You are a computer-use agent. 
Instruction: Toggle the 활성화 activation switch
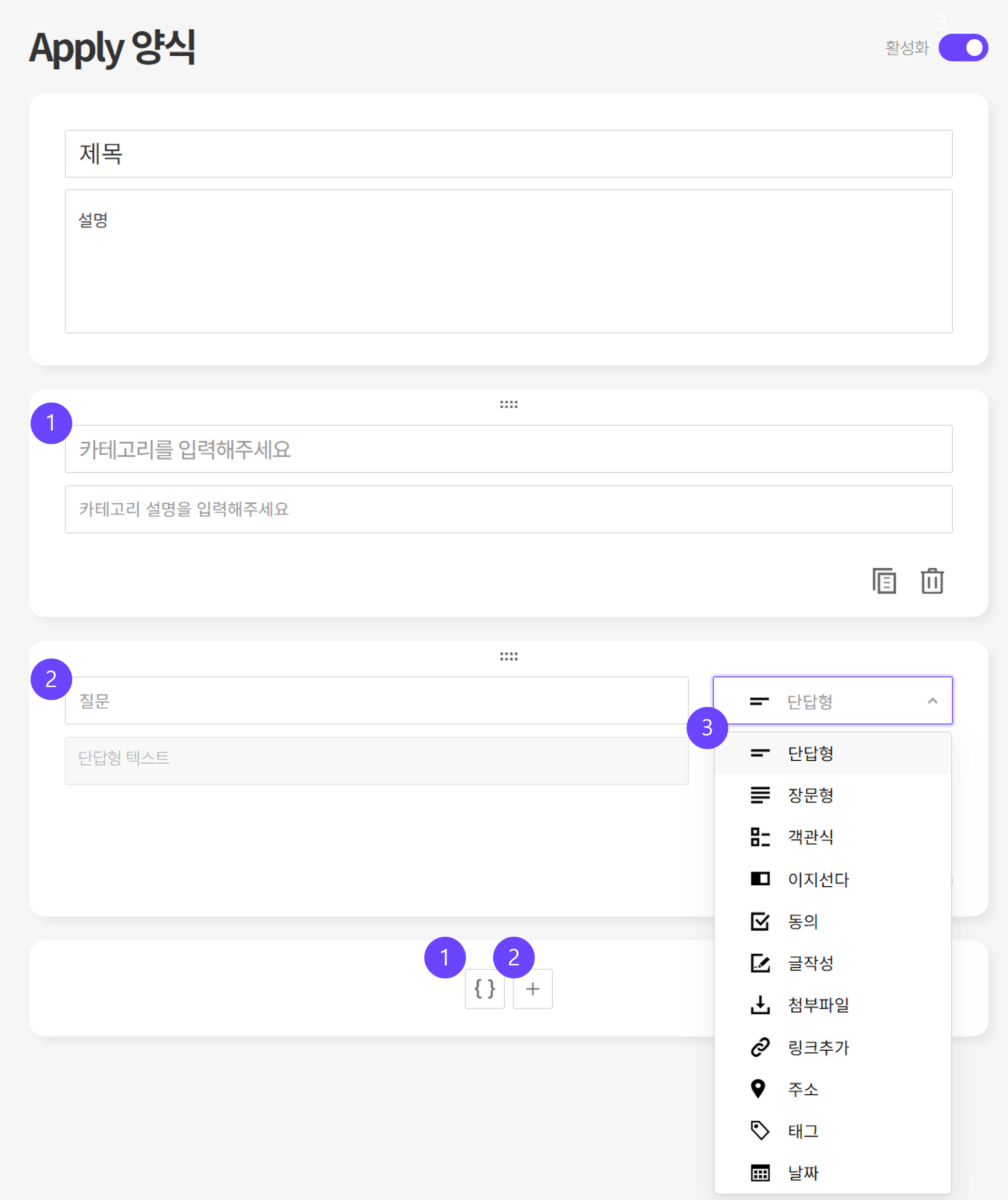(963, 48)
